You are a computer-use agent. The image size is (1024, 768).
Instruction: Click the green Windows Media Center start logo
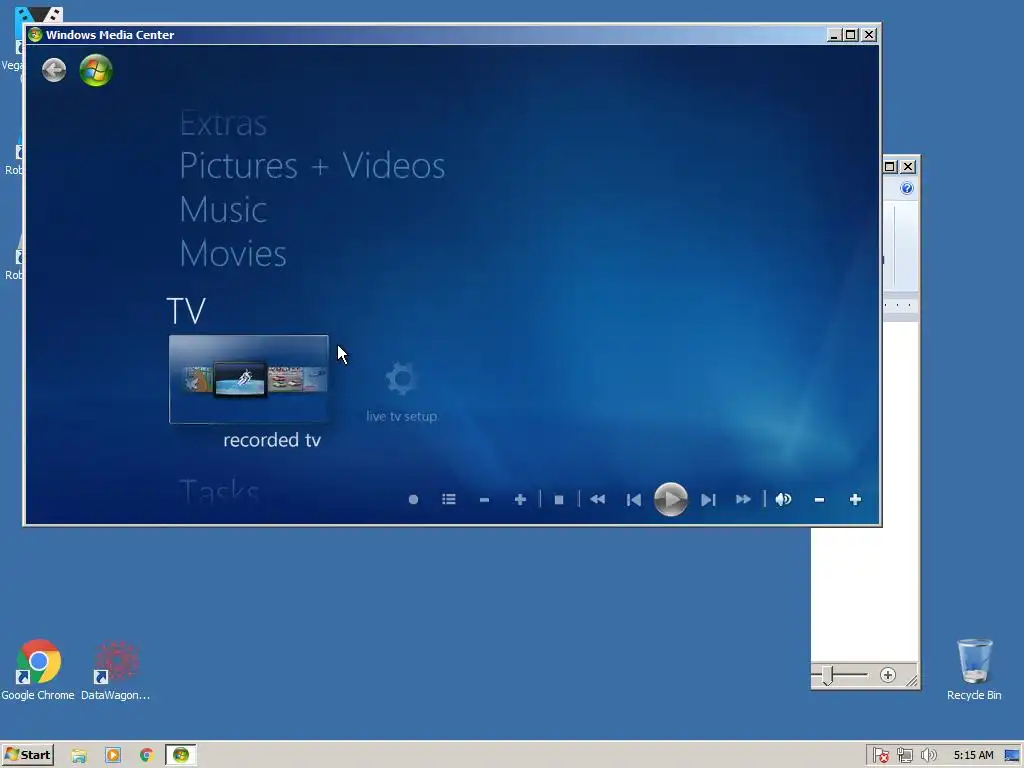[x=96, y=70]
